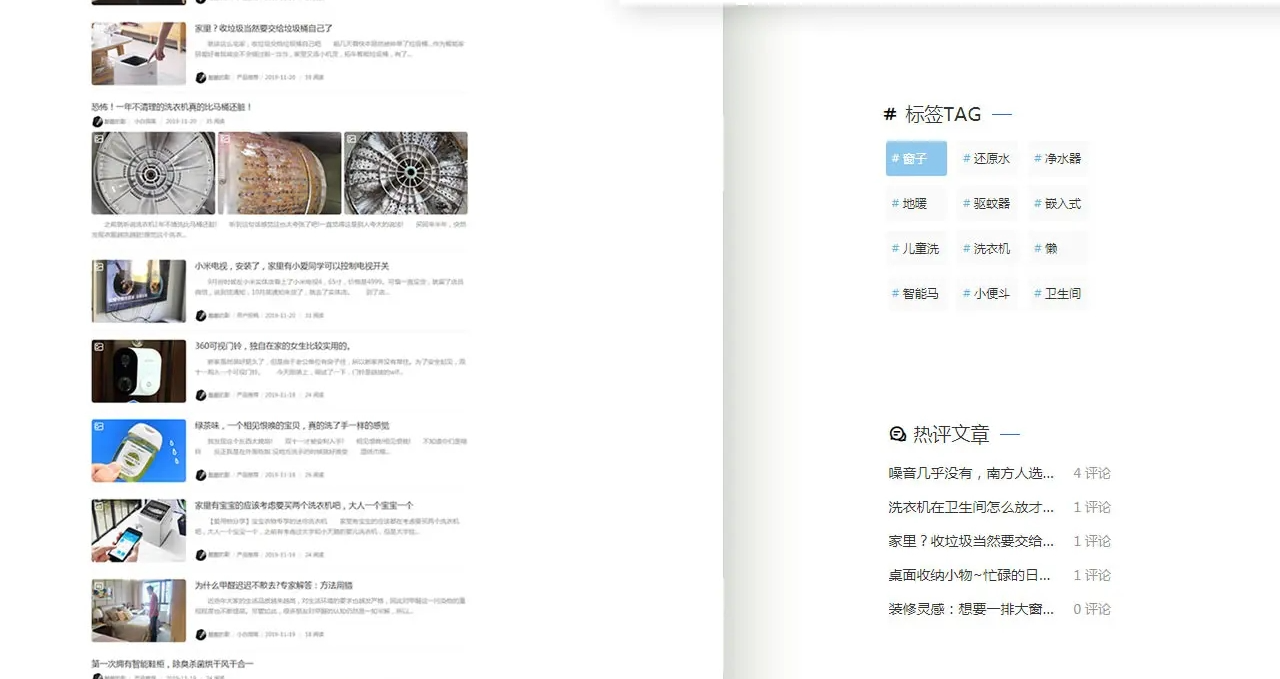1280x679 pixels.
Task: Click image badge icon on 360可视门铃 thumbnail
Action: point(99,347)
